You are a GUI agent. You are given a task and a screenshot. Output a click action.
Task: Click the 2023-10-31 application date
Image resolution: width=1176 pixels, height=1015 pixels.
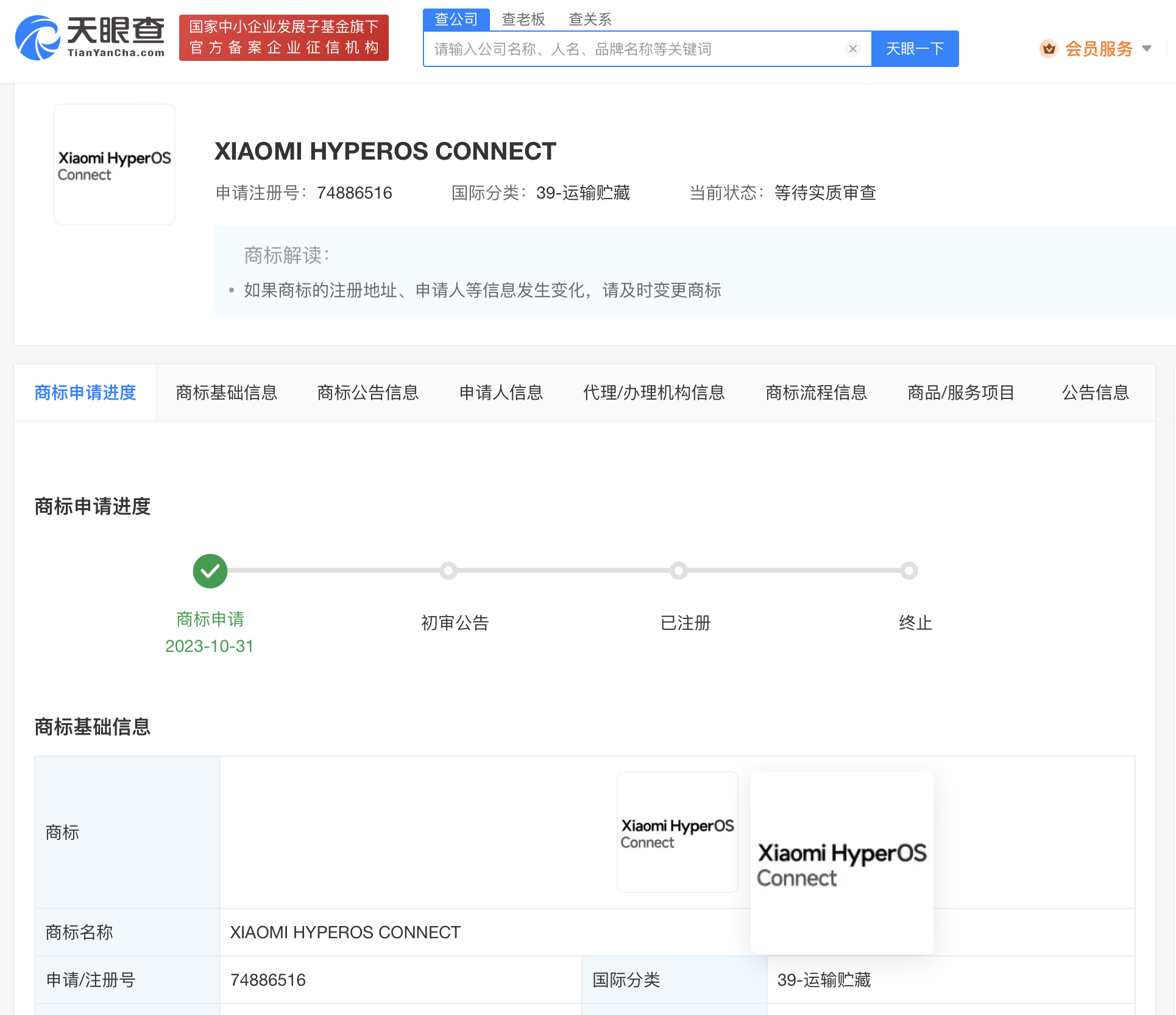pos(210,646)
